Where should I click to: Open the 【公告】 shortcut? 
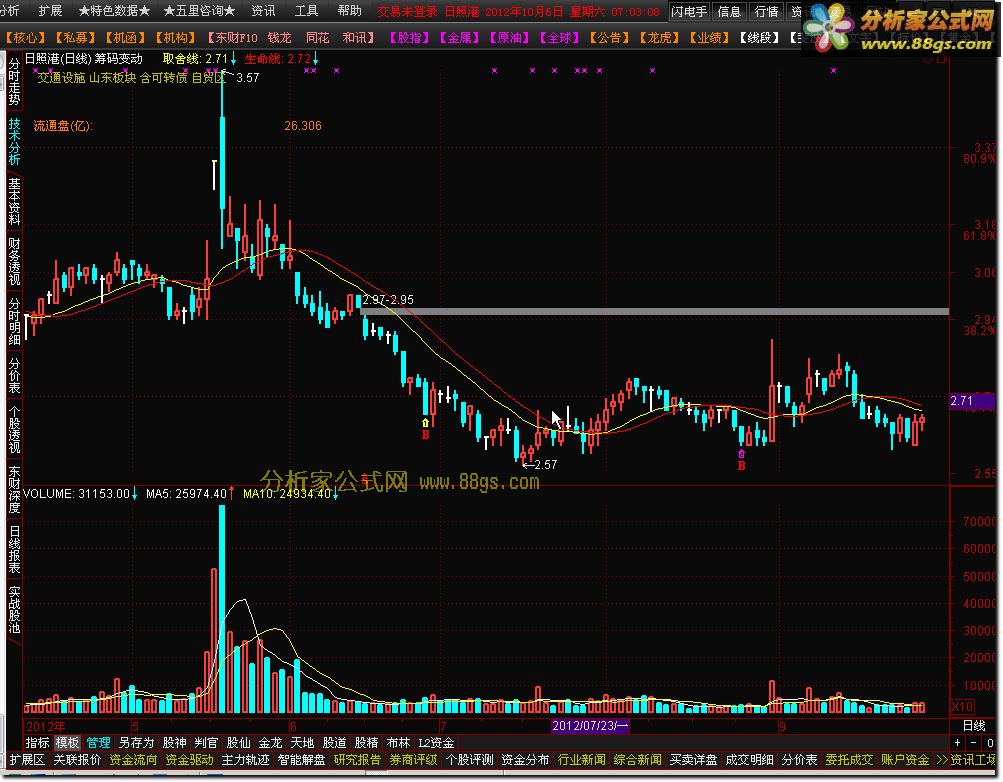609,38
